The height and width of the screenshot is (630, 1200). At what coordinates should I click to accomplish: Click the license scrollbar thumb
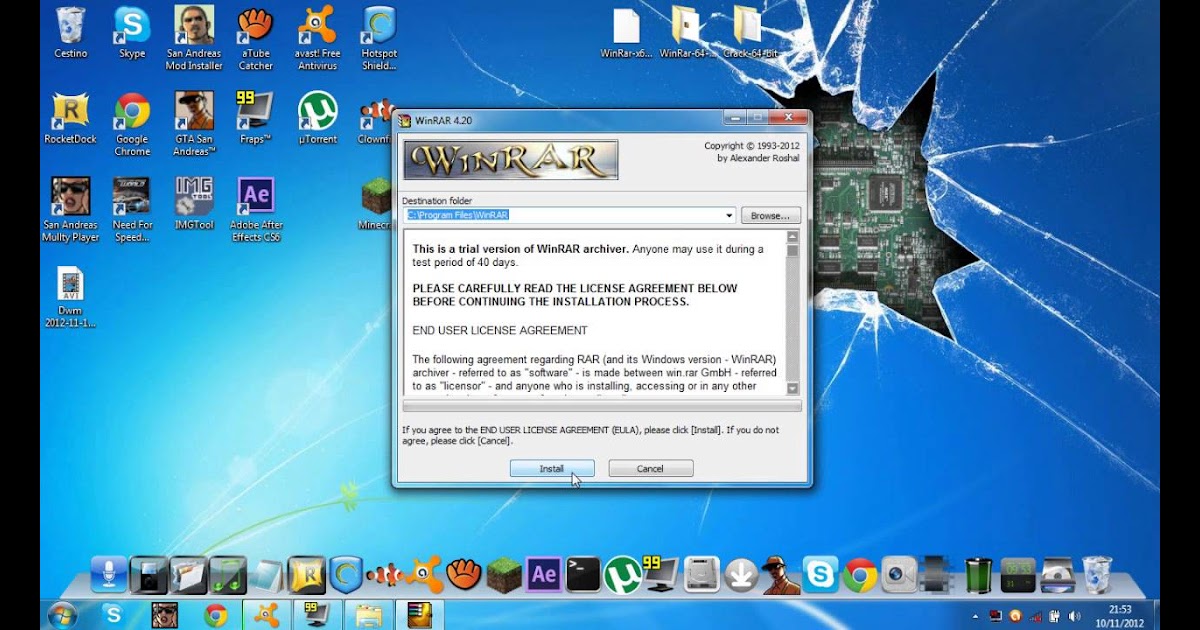[793, 251]
